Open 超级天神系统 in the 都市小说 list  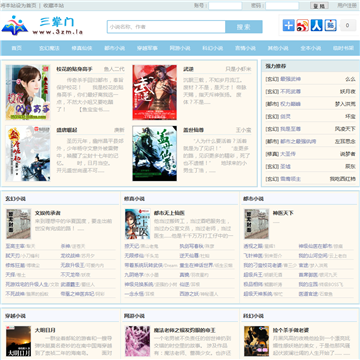[258, 294]
